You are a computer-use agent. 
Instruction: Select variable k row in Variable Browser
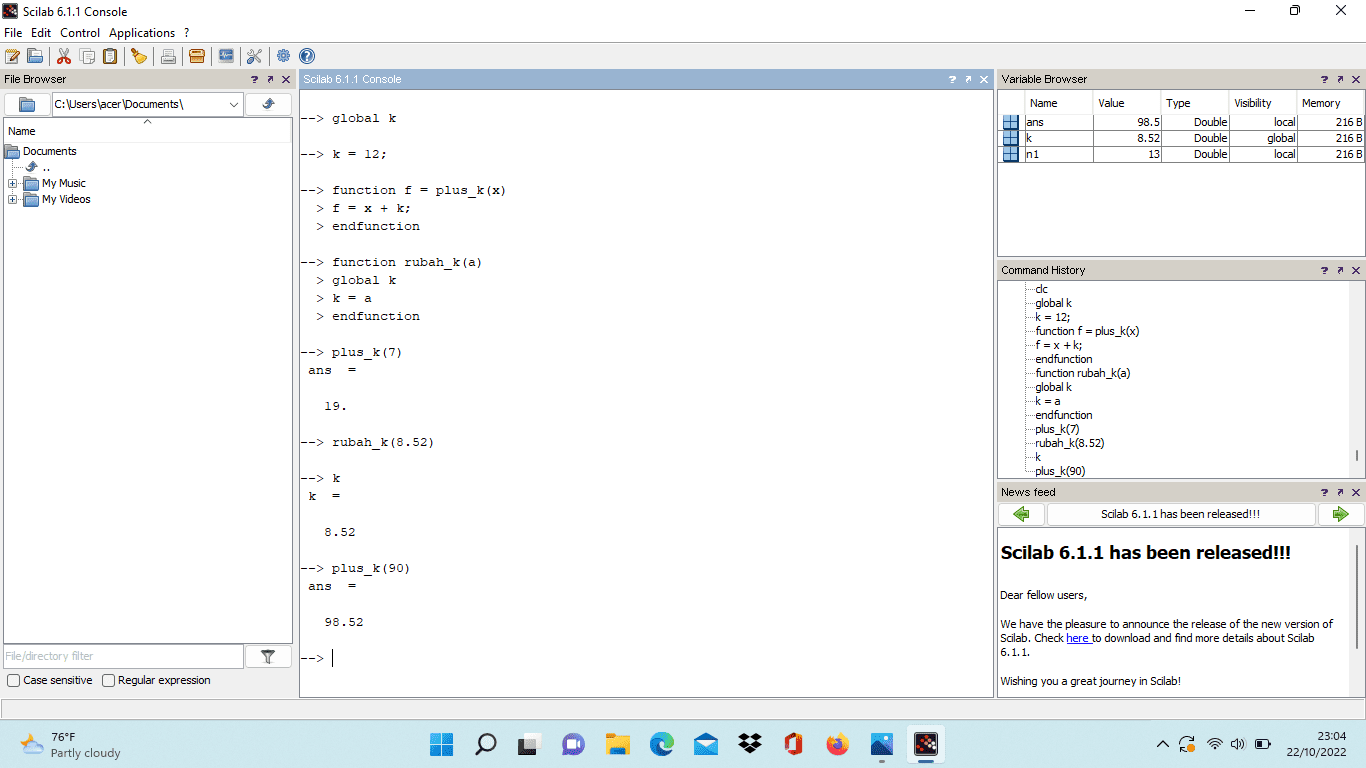(1181, 138)
